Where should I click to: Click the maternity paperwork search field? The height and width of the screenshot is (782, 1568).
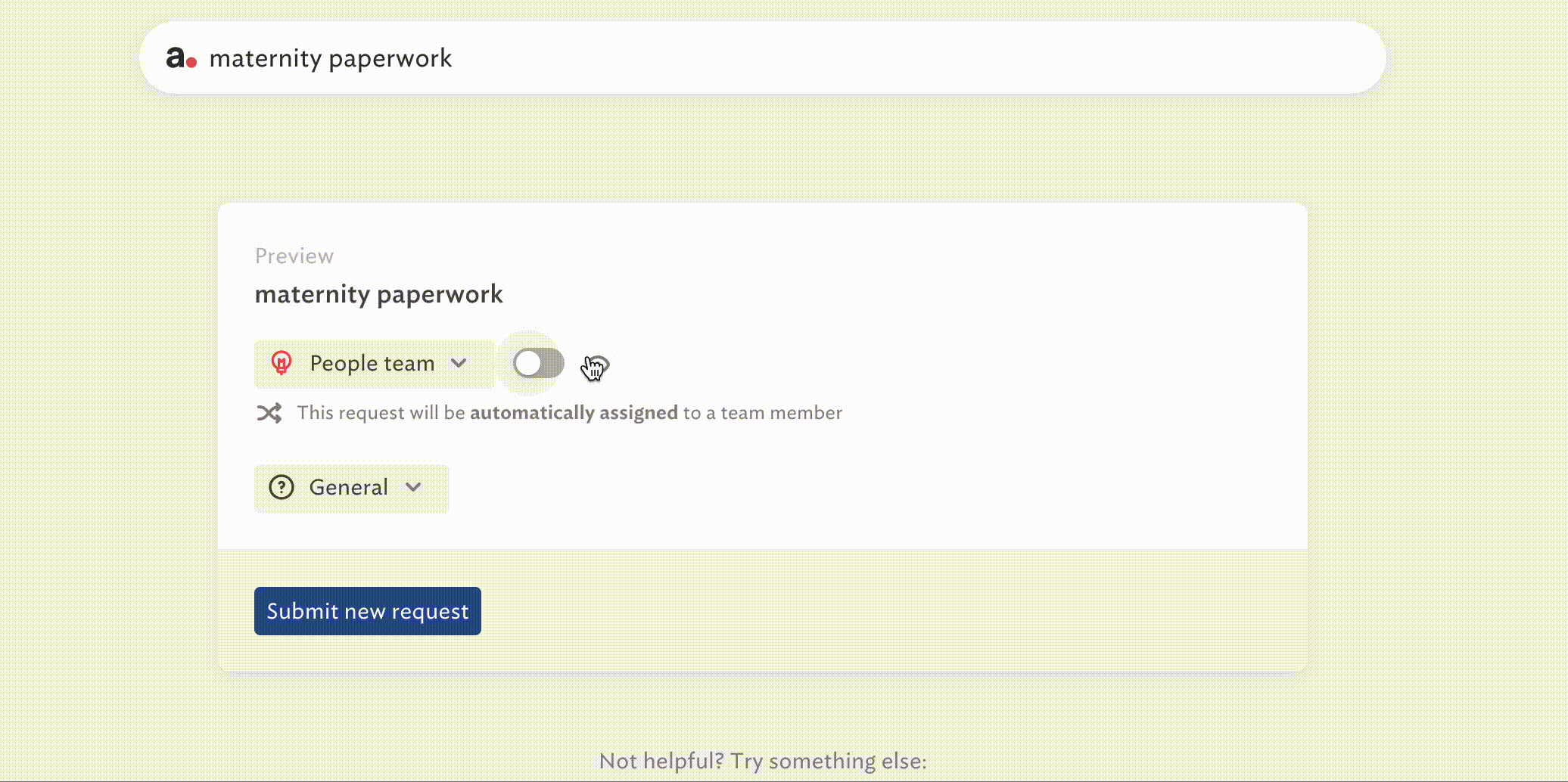763,57
